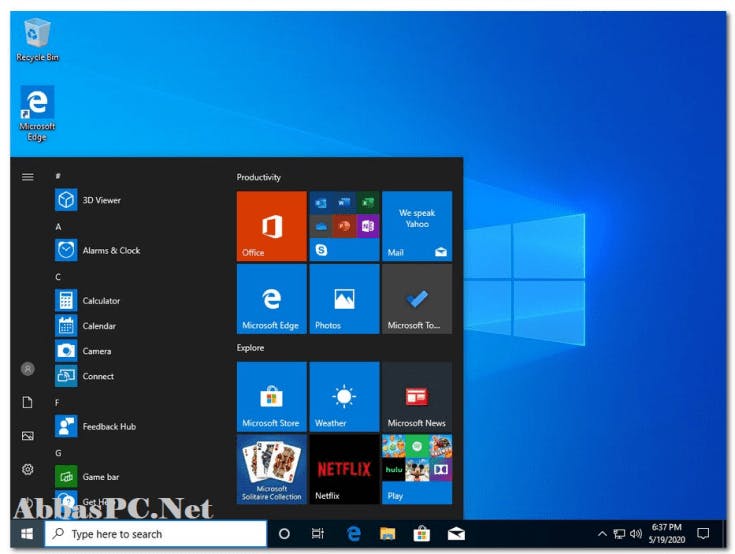The width and height of the screenshot is (735, 554).
Task: Expand the Start menu hamburger navigation
Action: [x=28, y=177]
